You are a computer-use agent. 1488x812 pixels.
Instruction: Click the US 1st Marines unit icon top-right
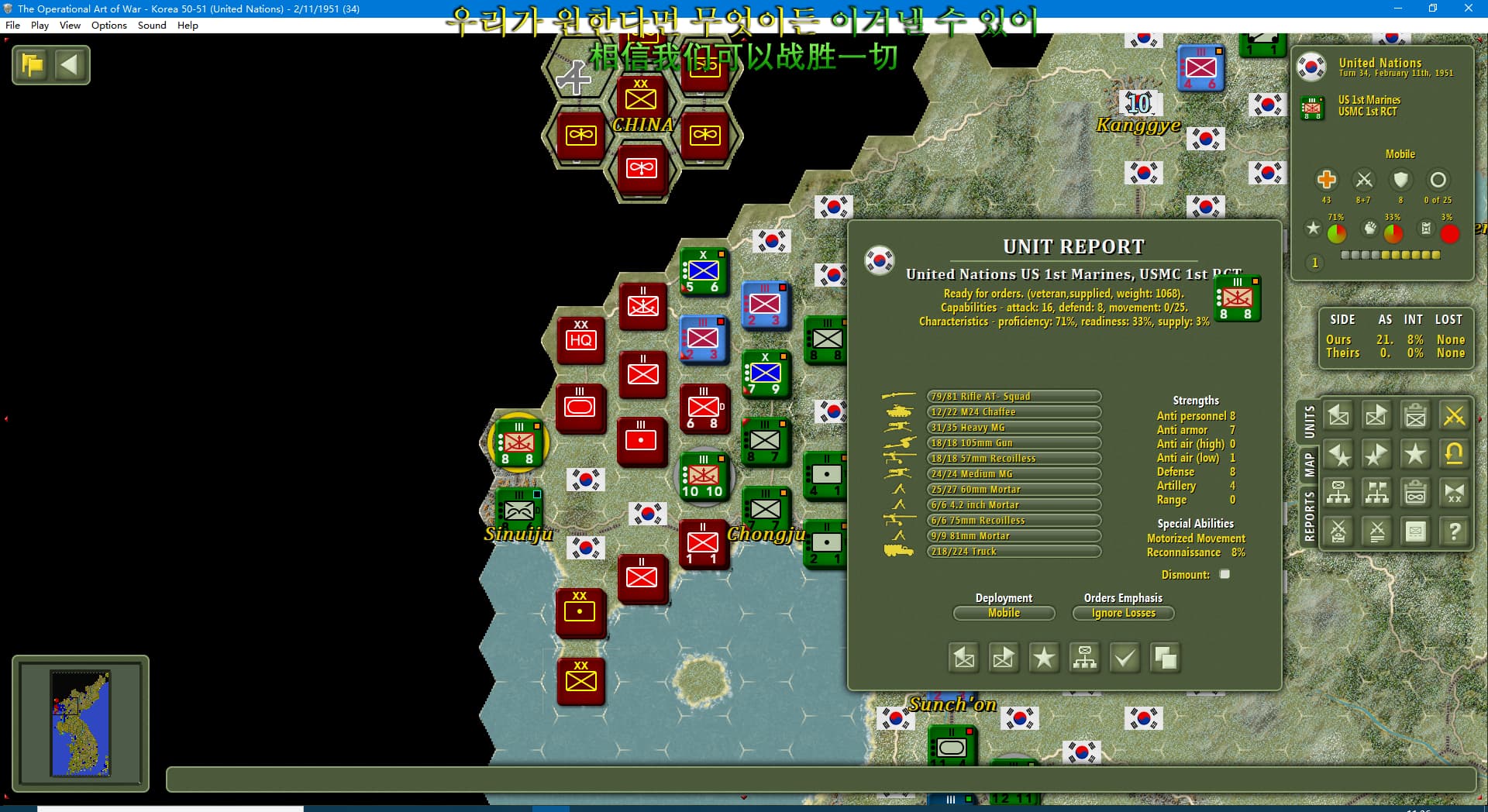pyautogui.click(x=1312, y=108)
